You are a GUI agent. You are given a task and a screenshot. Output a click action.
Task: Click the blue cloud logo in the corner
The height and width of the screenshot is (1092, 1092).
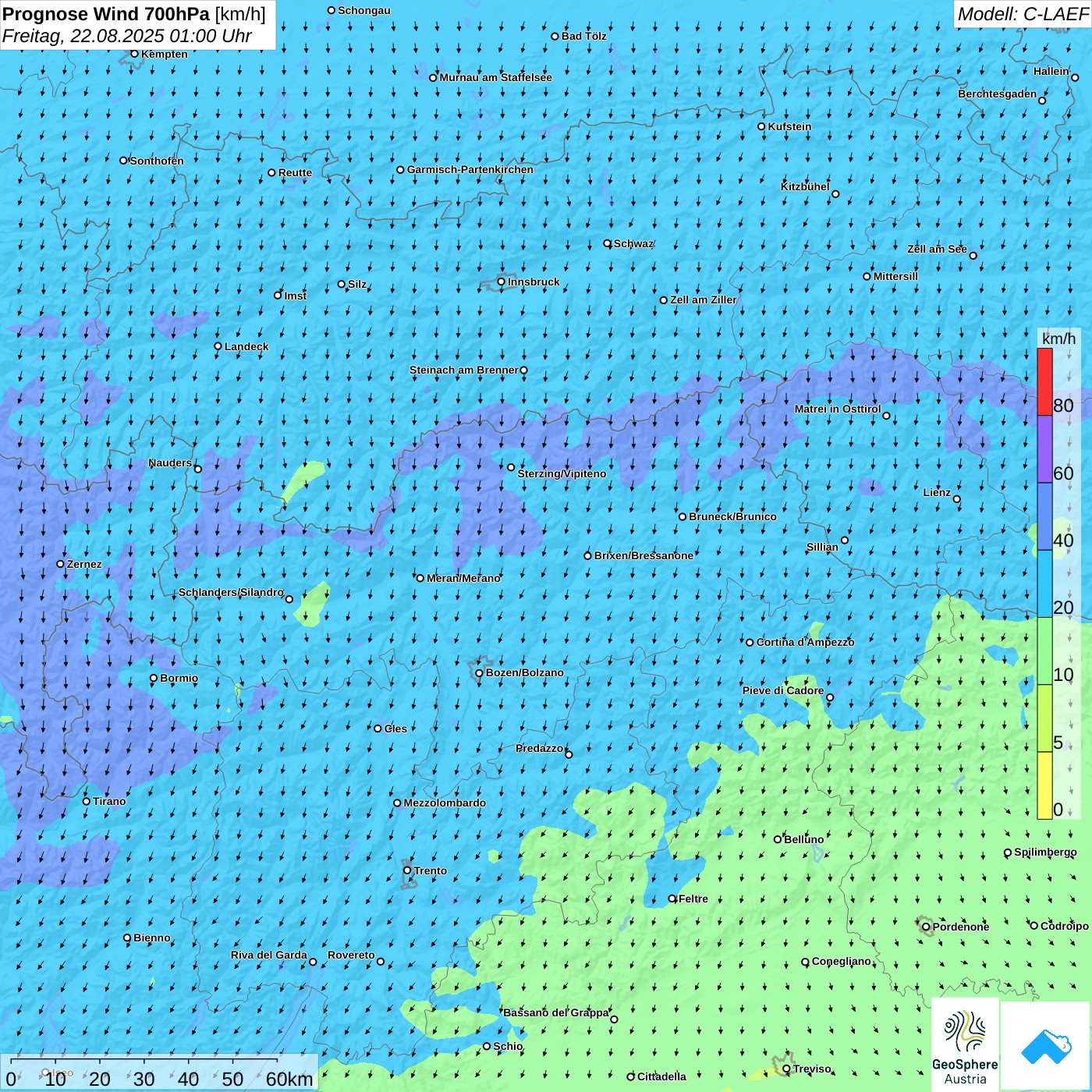[1045, 1046]
